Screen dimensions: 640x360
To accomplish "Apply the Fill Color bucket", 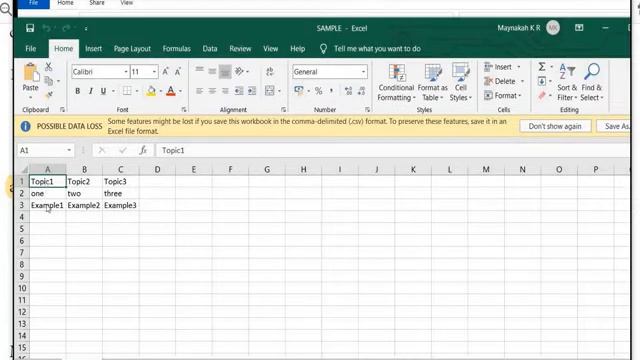I will (151, 91).
